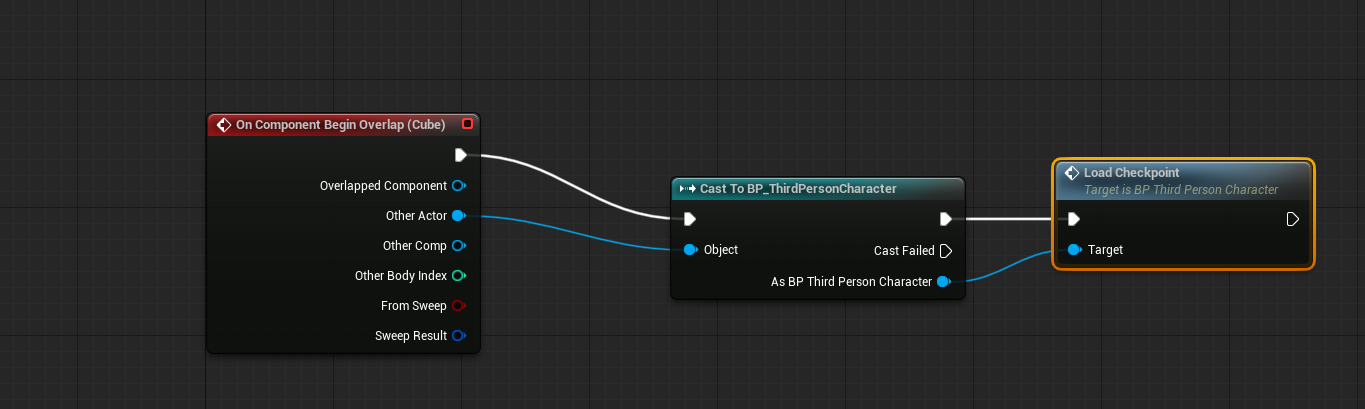Click the From Sweep boolean pin
The height and width of the screenshot is (409, 1365).
[x=459, y=306]
